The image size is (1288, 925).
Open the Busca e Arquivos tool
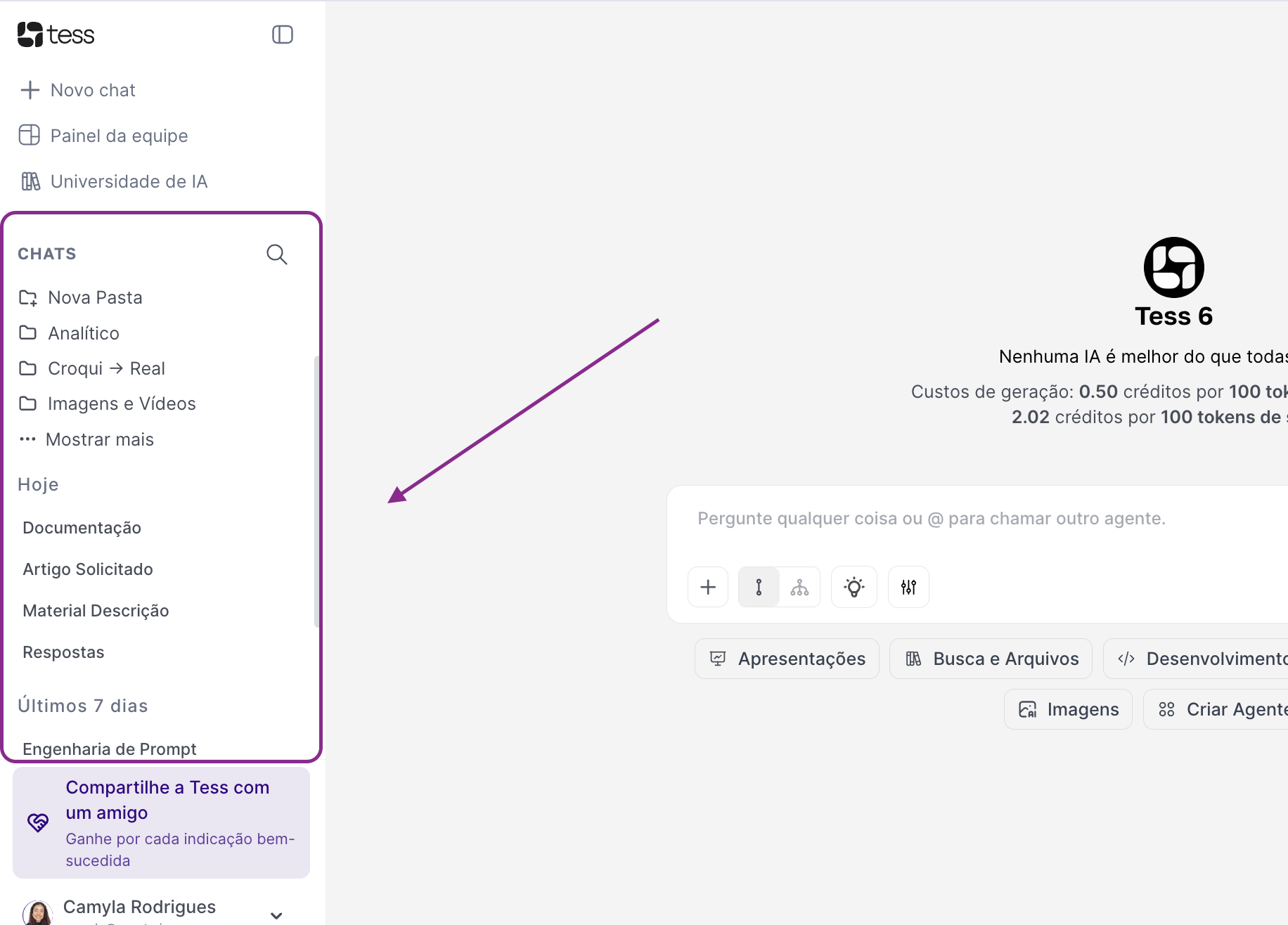[990, 658]
